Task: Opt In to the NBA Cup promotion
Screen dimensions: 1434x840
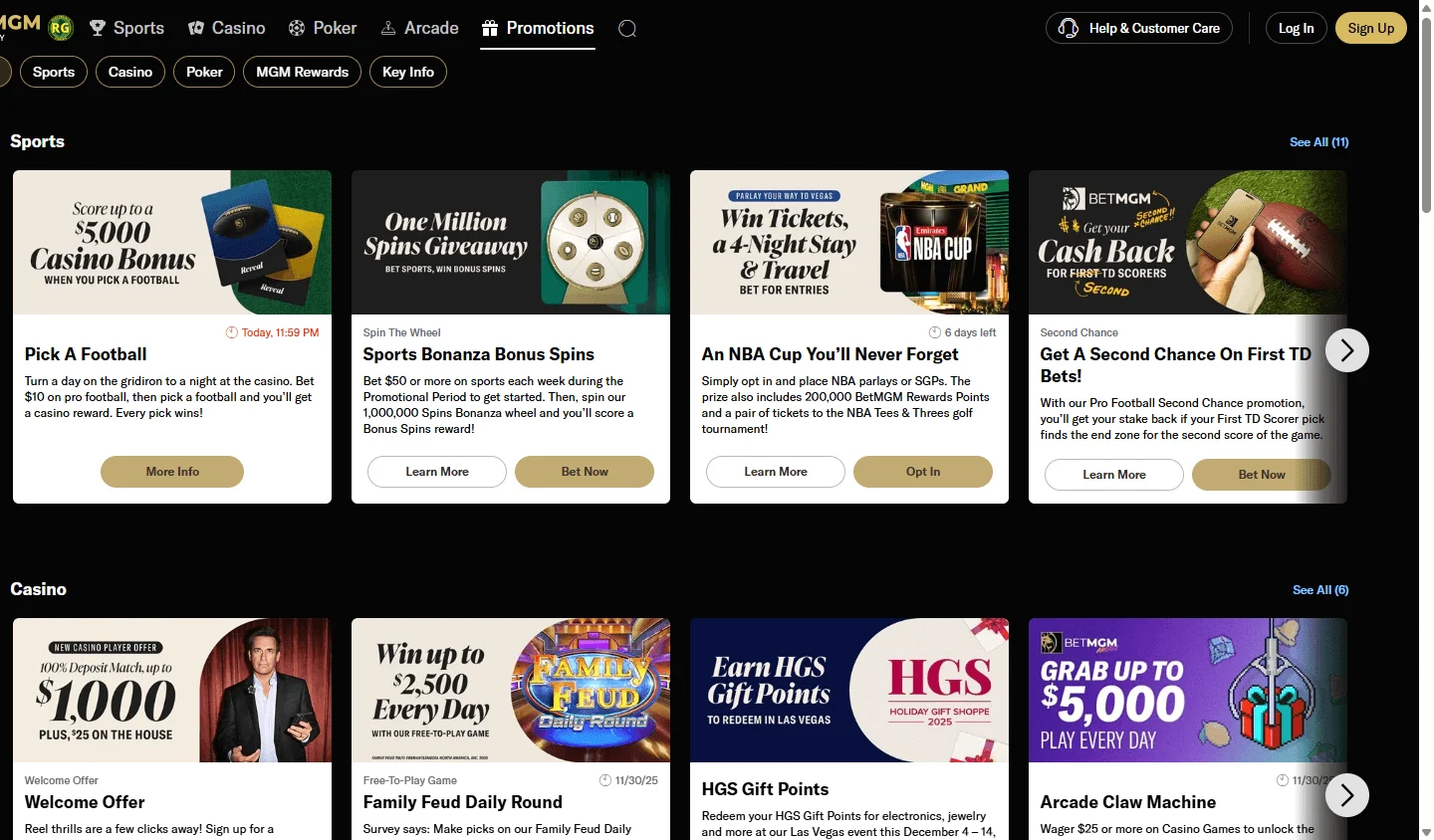Action: [x=923, y=472]
